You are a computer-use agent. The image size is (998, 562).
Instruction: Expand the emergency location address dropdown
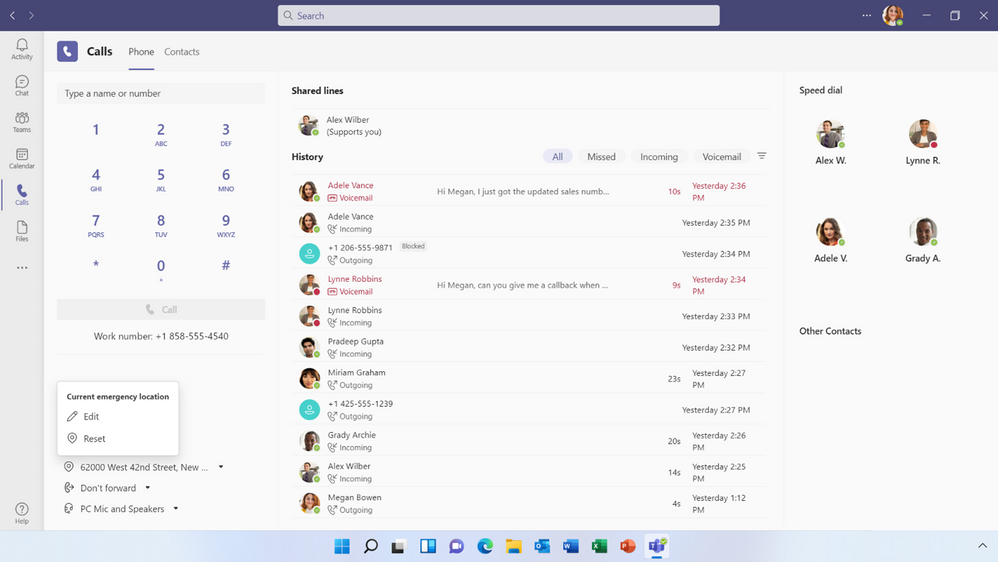click(221, 467)
